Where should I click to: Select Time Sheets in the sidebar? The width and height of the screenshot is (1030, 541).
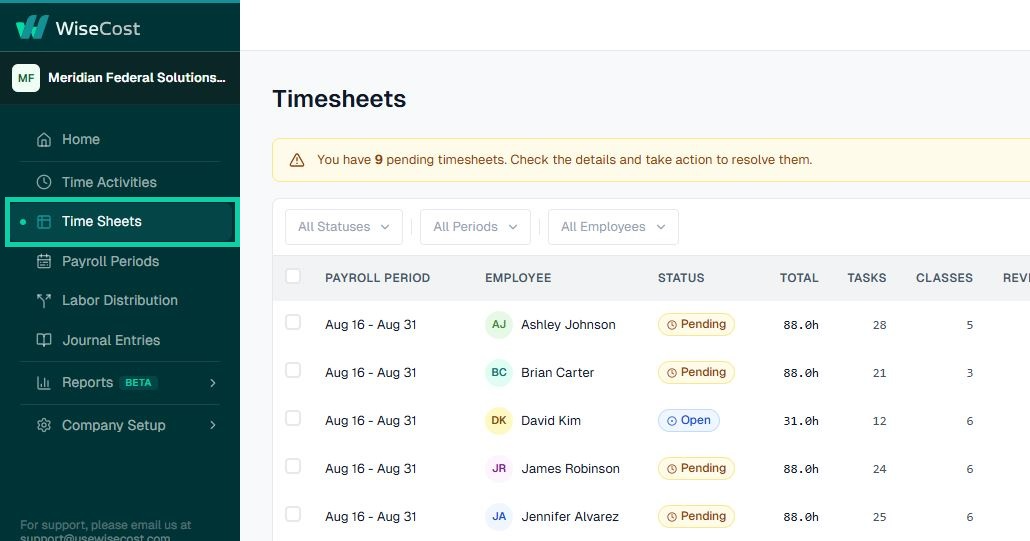click(122, 222)
